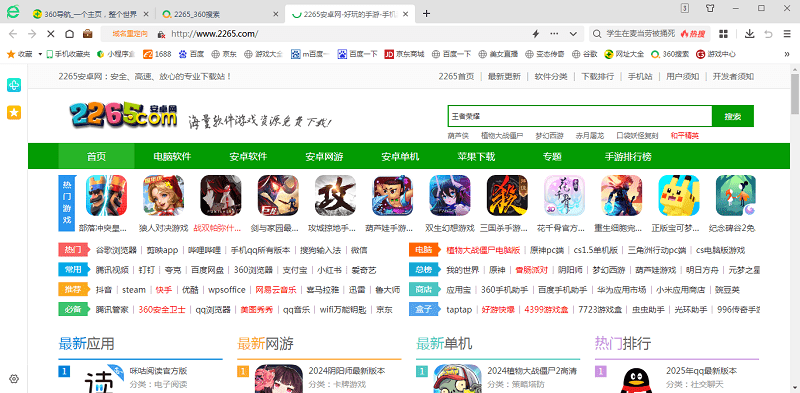Viewport: 800px width, 393px height.
Task: Open a new tab with the plus button
Action: [x=427, y=14]
